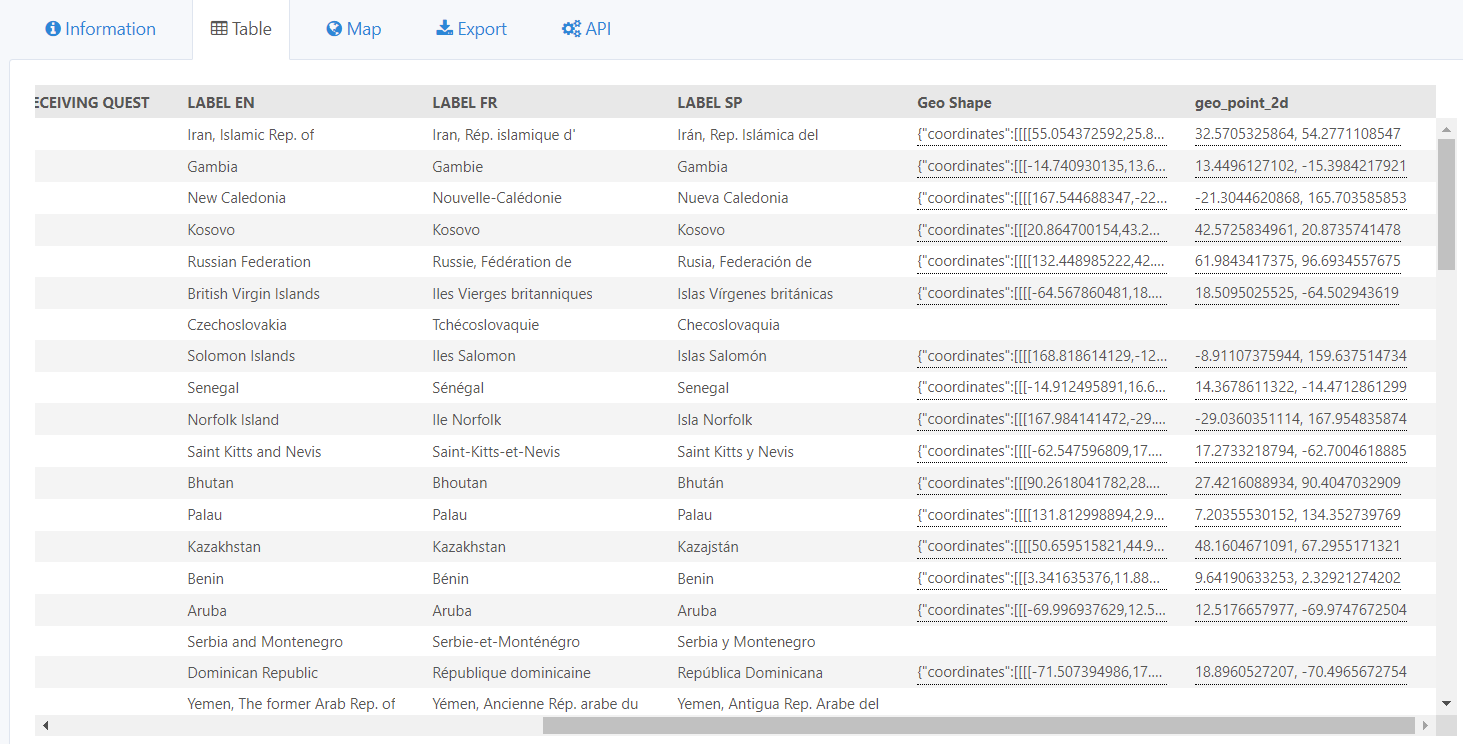Open Geo Shape coordinates for Benin row
The height and width of the screenshot is (744, 1463).
pyautogui.click(x=1041, y=579)
